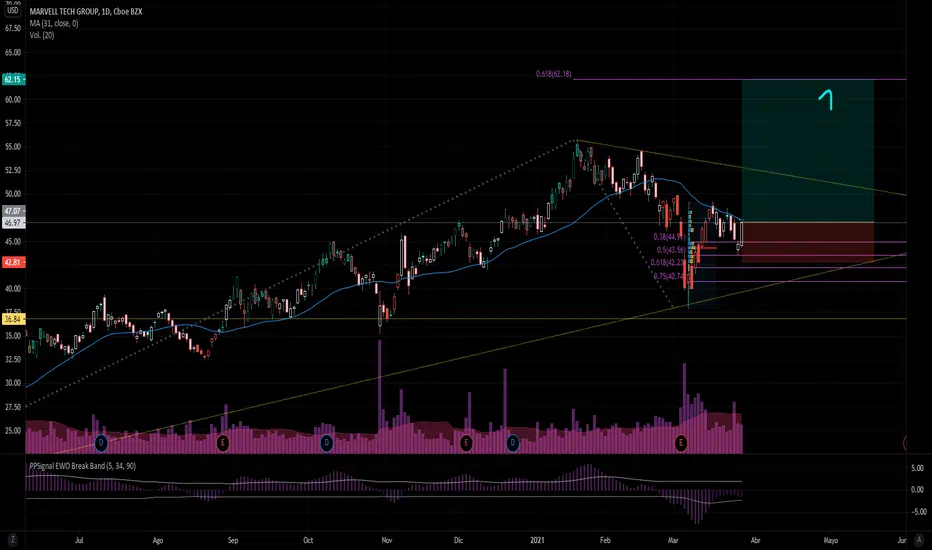
Task: Click the green 62.15 price label
Action: point(12,79)
